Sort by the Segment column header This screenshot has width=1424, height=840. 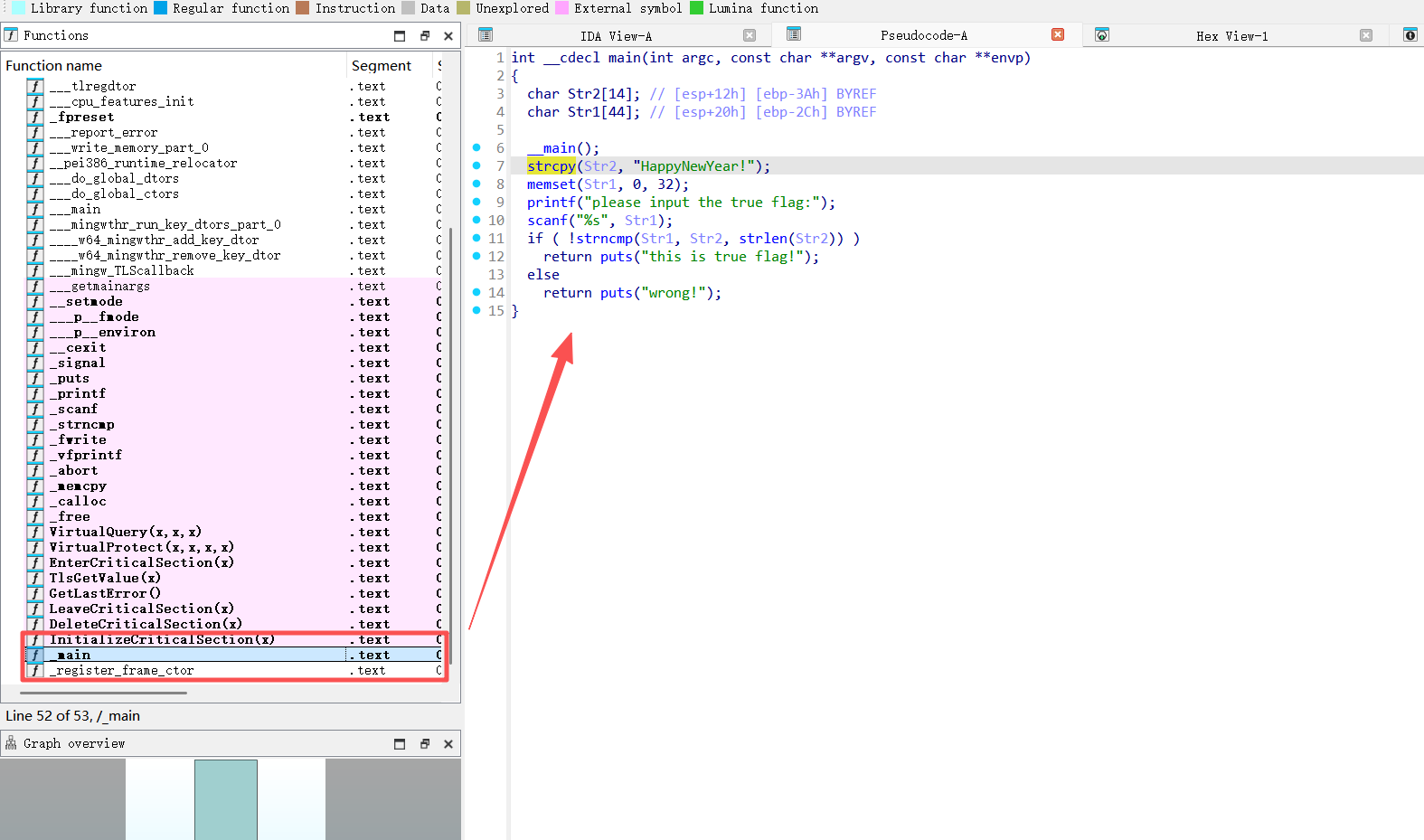coord(389,66)
